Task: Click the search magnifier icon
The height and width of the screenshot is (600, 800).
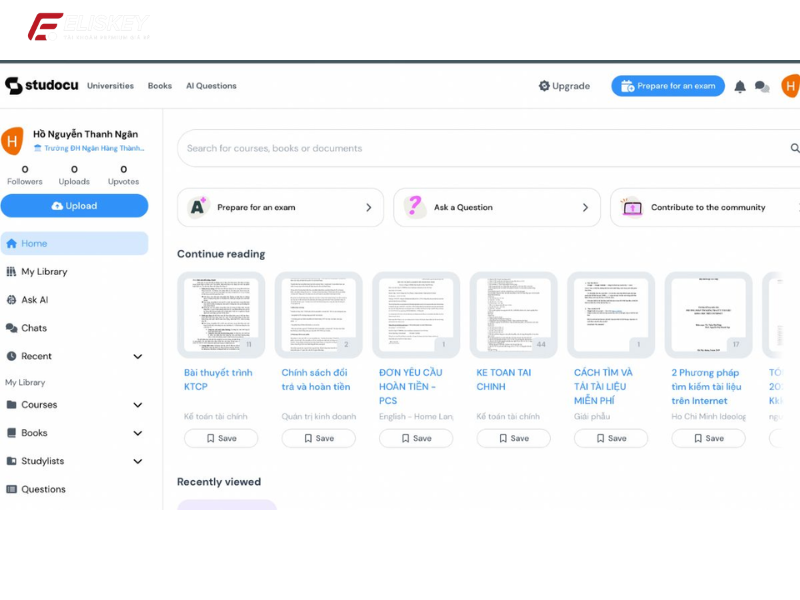Action: [795, 148]
